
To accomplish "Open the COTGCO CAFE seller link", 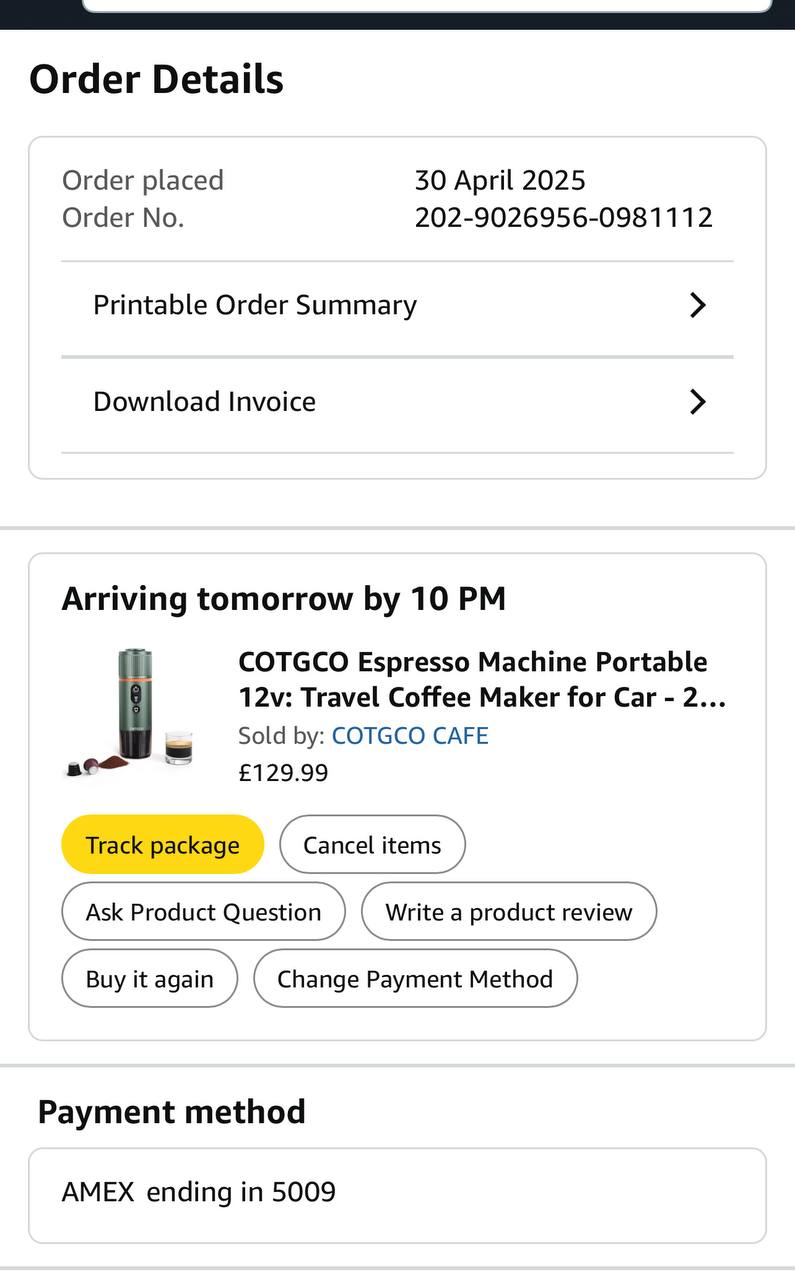I will [x=410, y=736].
